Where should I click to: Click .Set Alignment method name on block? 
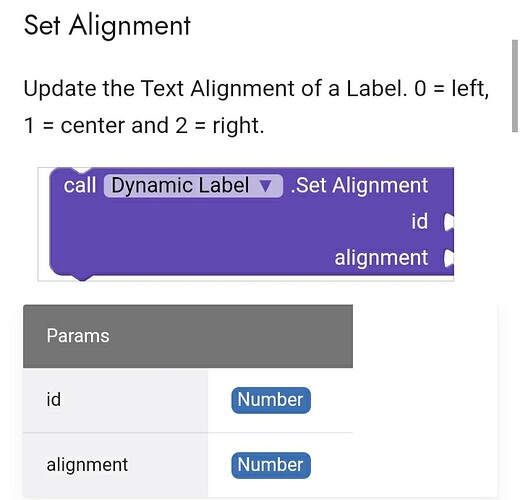point(359,185)
